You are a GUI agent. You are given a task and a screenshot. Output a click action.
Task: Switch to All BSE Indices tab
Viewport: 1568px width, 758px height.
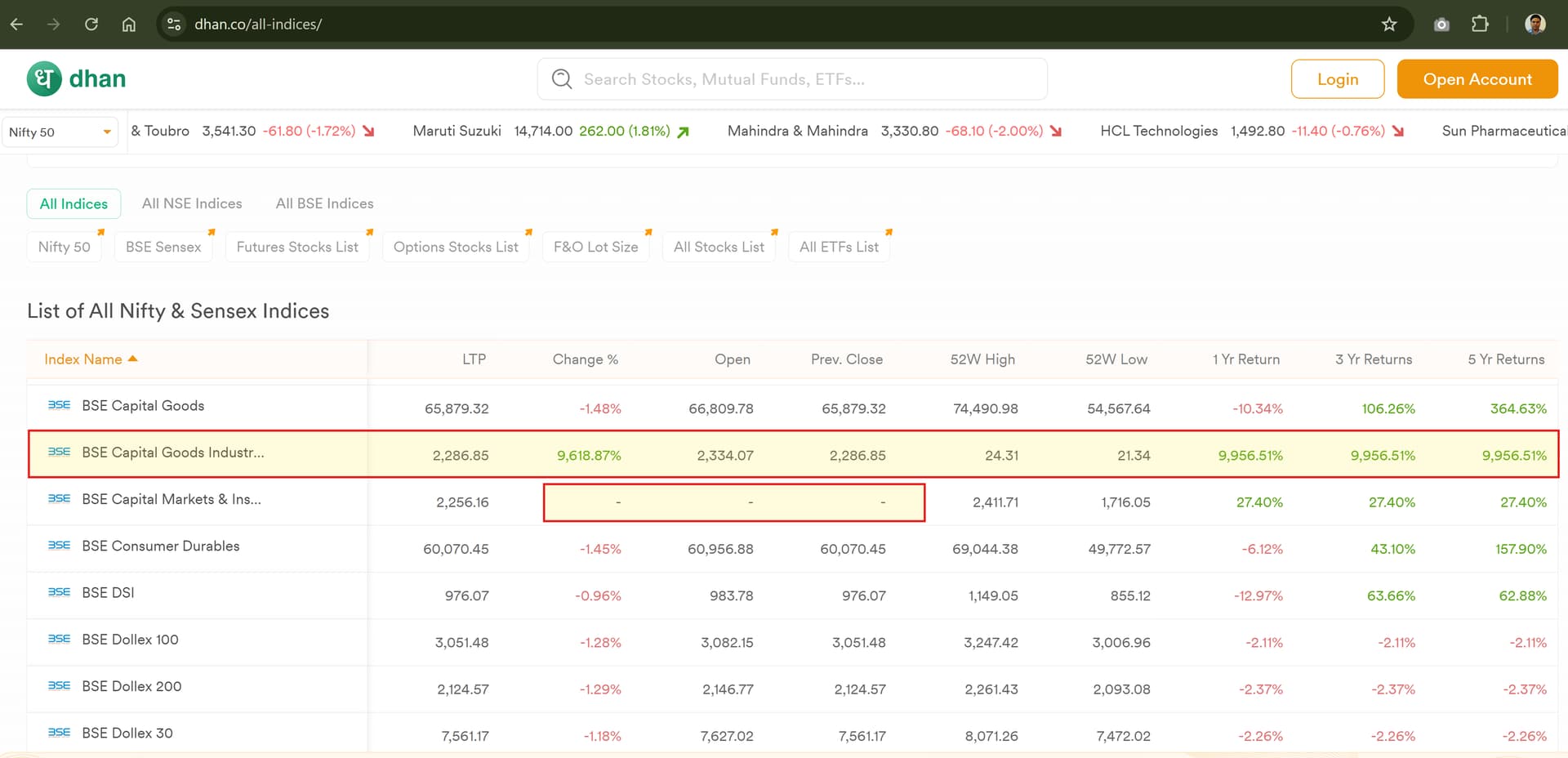click(324, 203)
